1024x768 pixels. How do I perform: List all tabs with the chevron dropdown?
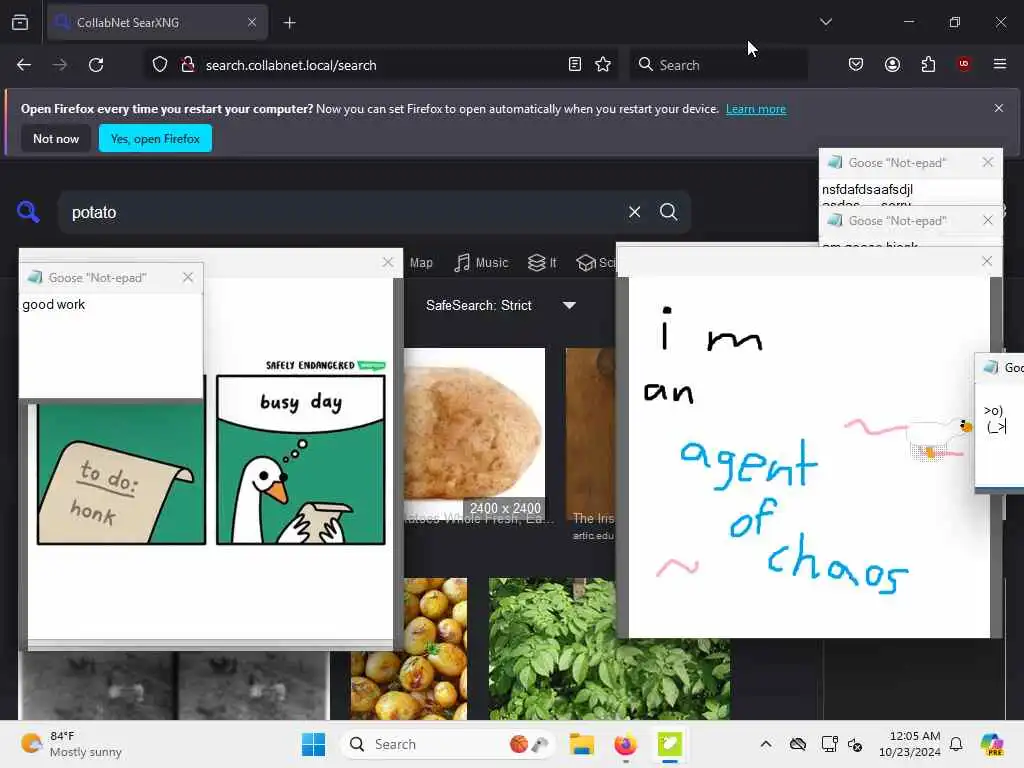click(x=825, y=22)
